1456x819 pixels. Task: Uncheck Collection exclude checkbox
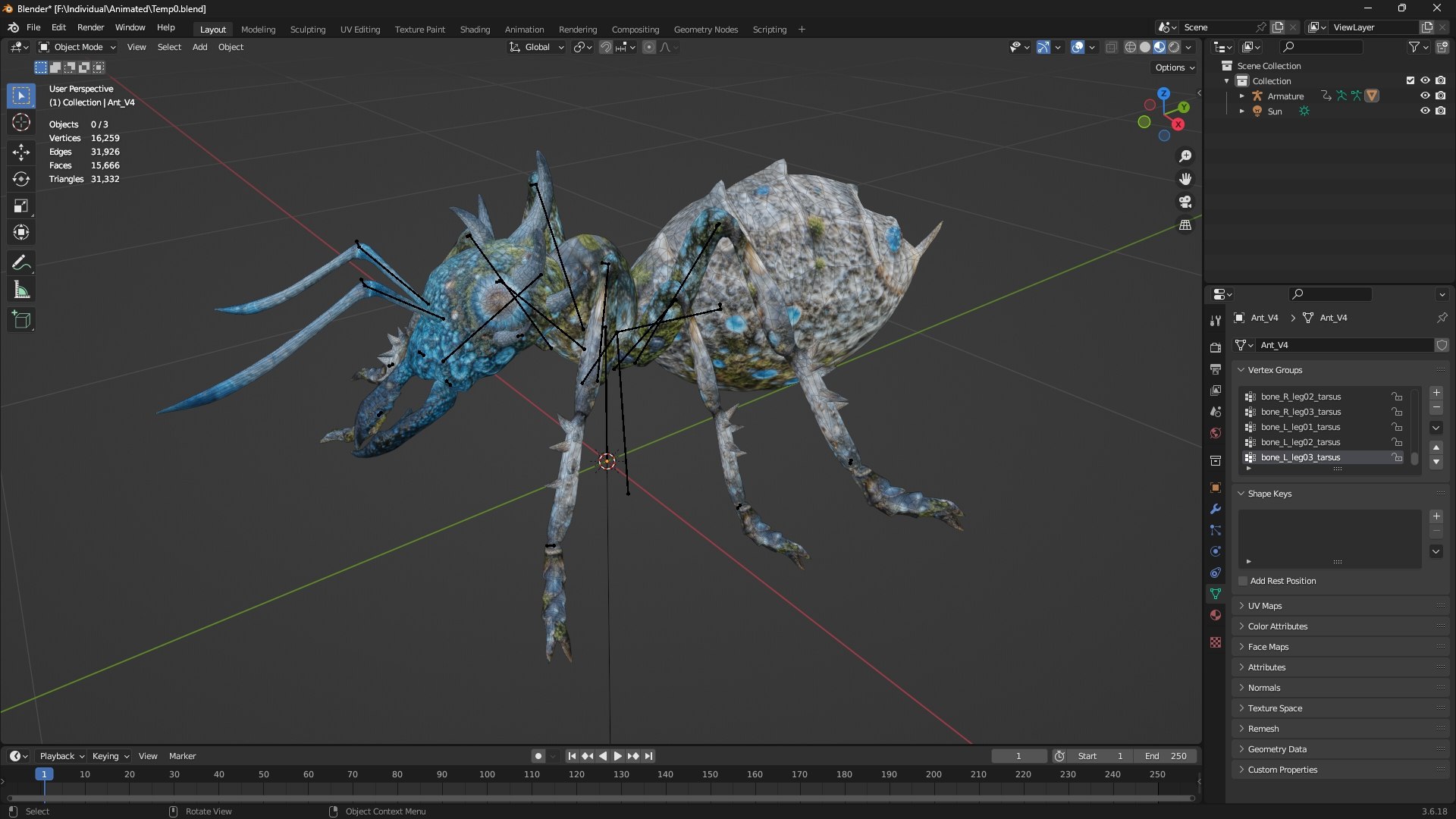click(x=1410, y=80)
